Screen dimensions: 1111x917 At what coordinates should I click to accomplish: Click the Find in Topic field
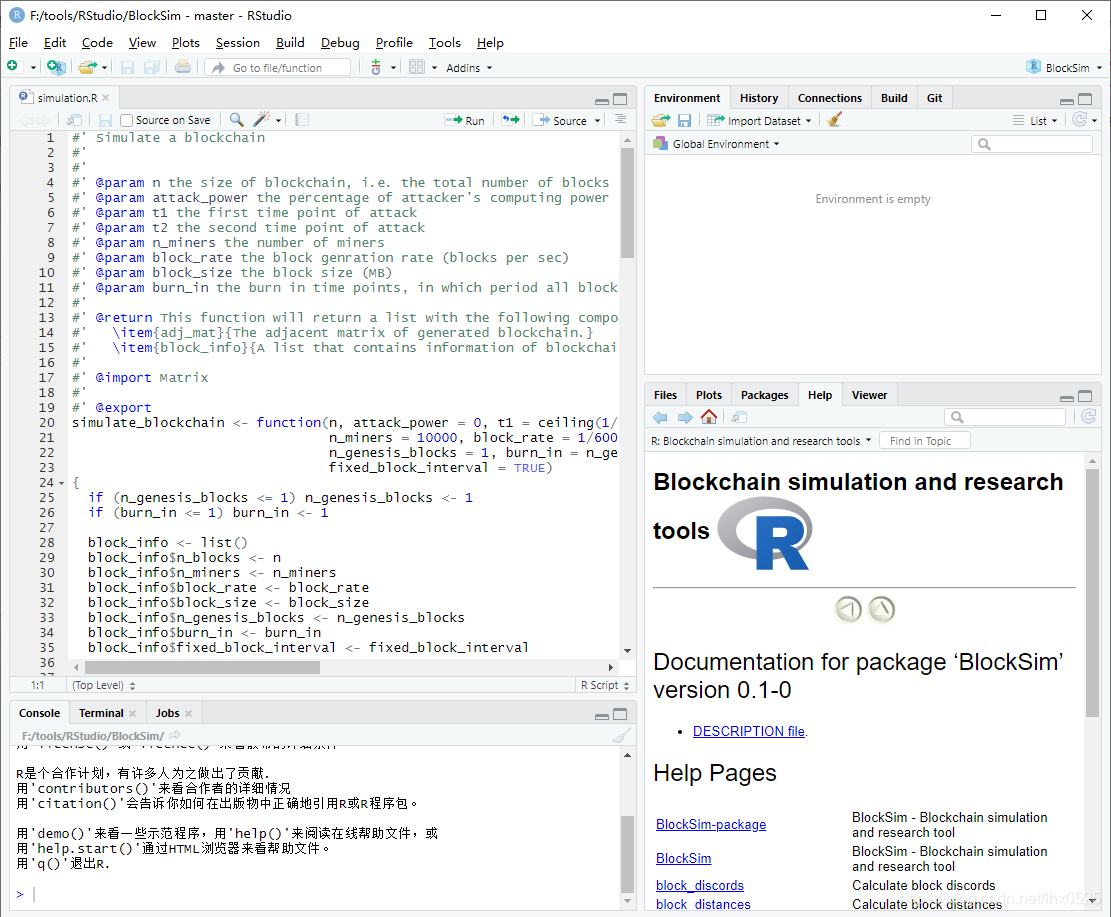(925, 441)
